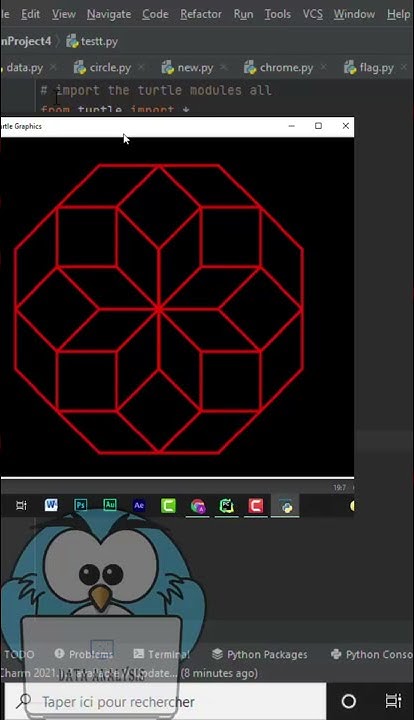The image size is (414, 720).
Task: Select the Python turtle taskbar icon
Action: (x=285, y=506)
